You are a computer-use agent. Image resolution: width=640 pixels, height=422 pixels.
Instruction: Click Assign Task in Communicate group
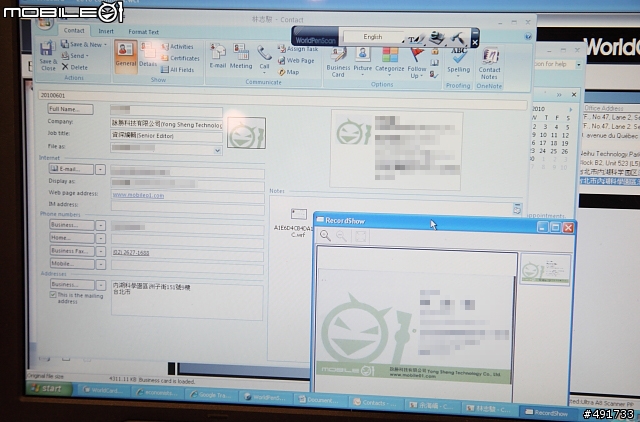pos(298,49)
